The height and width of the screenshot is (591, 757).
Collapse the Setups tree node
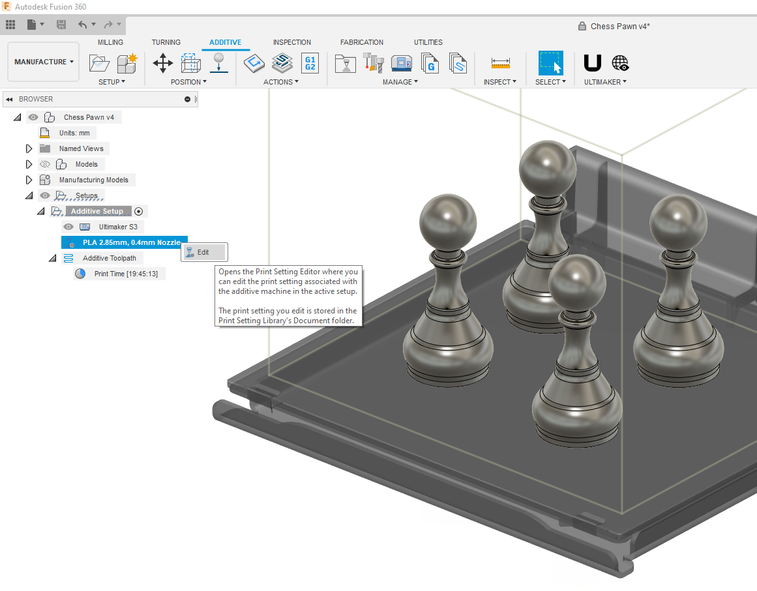click(x=29, y=196)
